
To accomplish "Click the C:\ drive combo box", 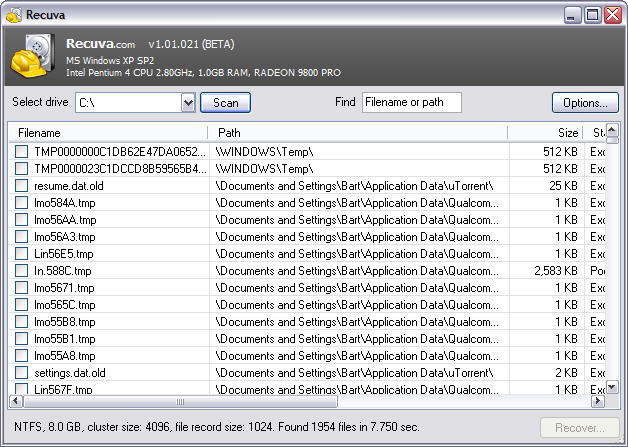I will pos(135,103).
